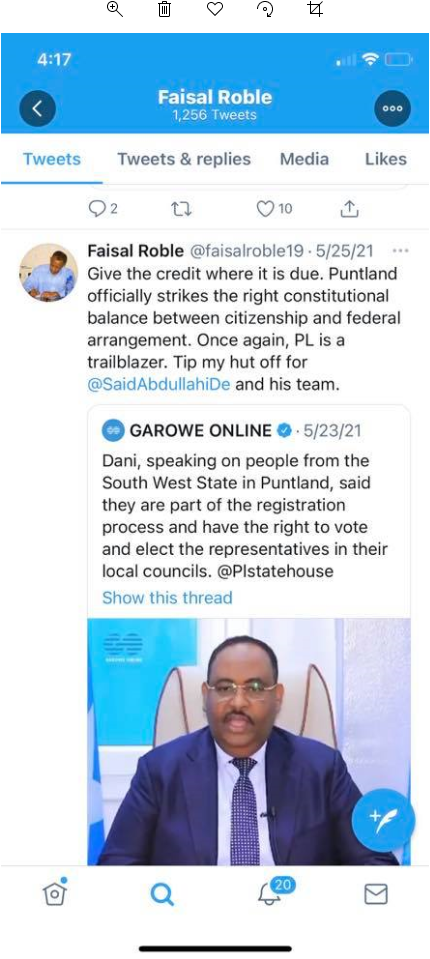Open Faisal Roble's profile picture
430x959 pixels.
pyautogui.click(x=49, y=272)
